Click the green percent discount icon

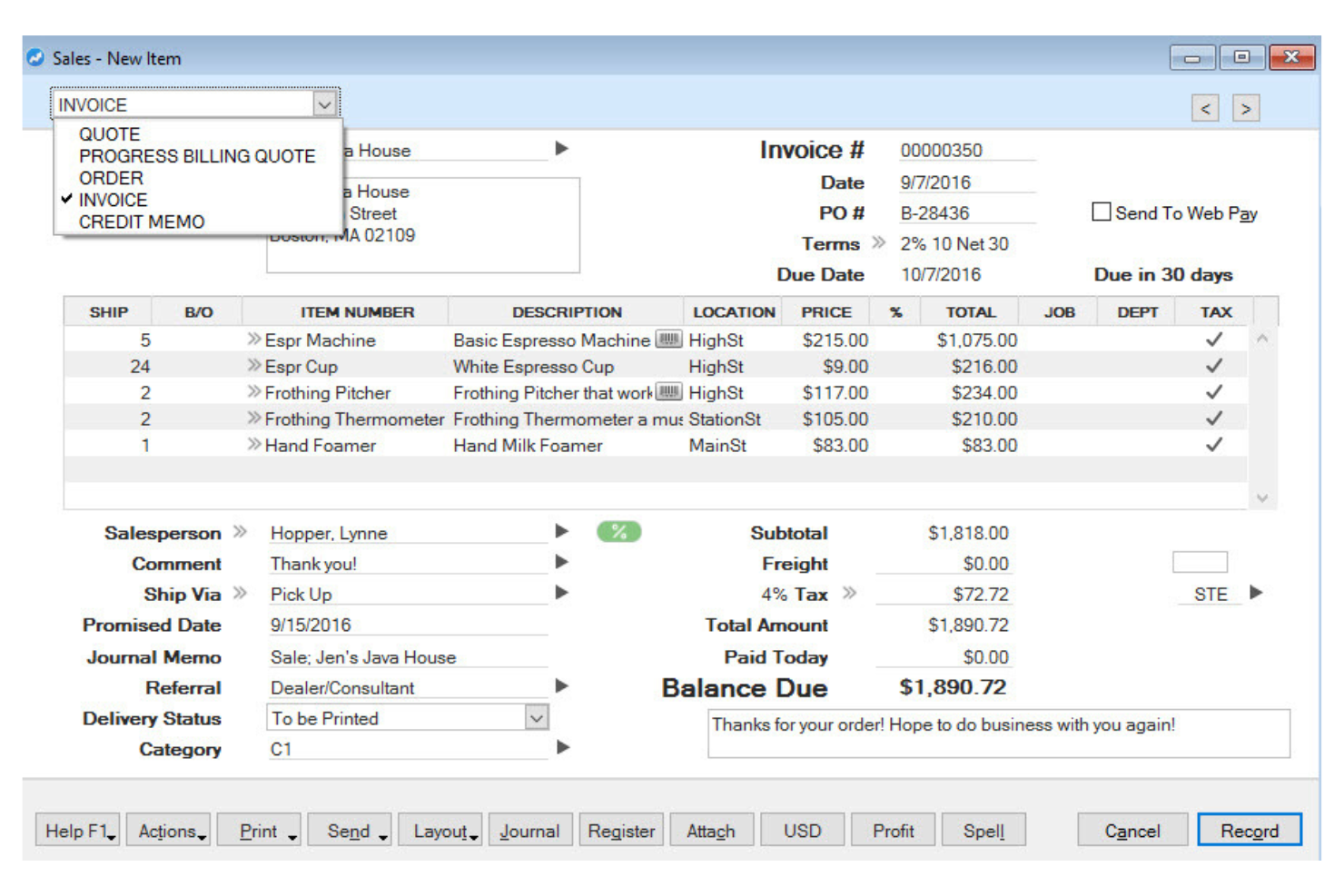pyautogui.click(x=620, y=532)
